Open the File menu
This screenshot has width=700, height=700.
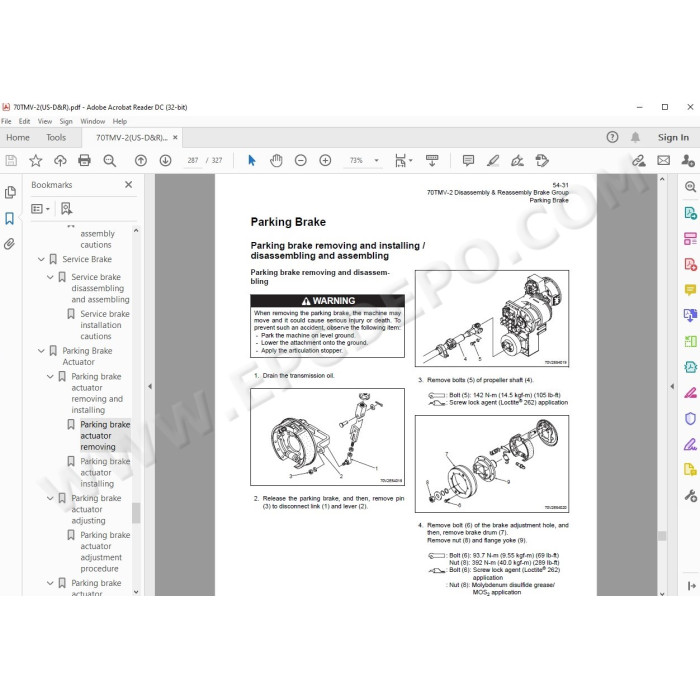[6, 121]
